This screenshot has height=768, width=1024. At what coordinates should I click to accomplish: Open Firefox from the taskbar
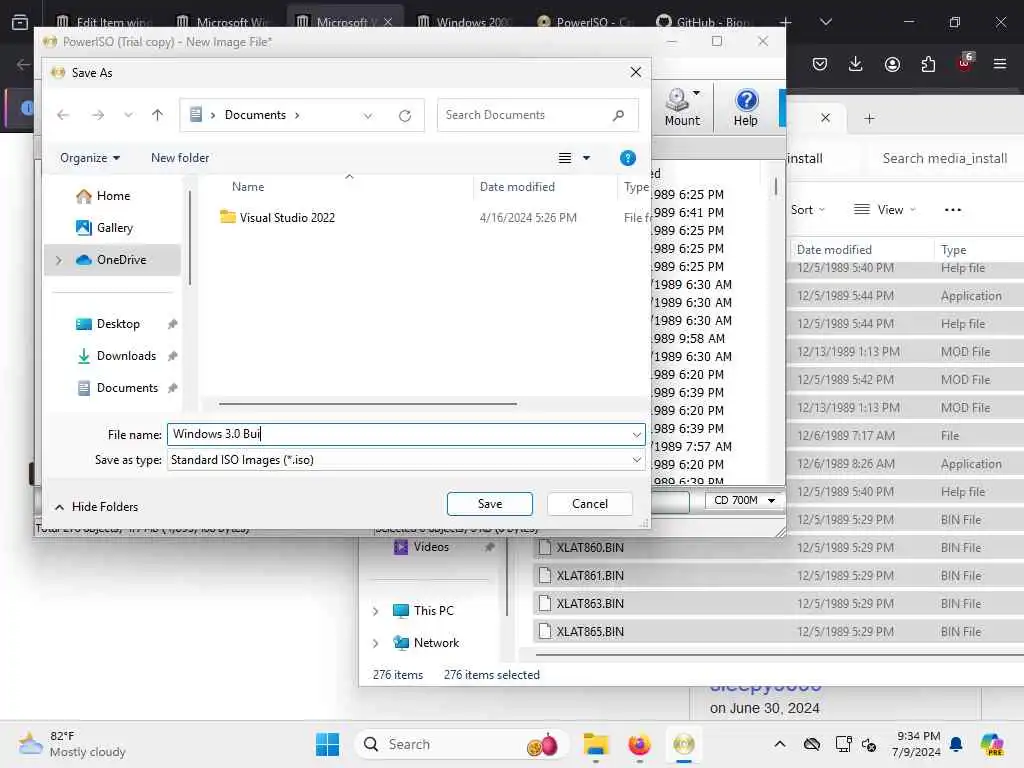coord(639,744)
